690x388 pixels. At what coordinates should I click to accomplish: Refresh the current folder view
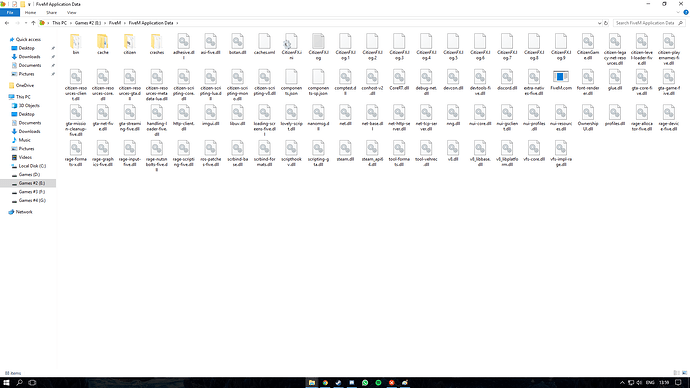[x=606, y=23]
